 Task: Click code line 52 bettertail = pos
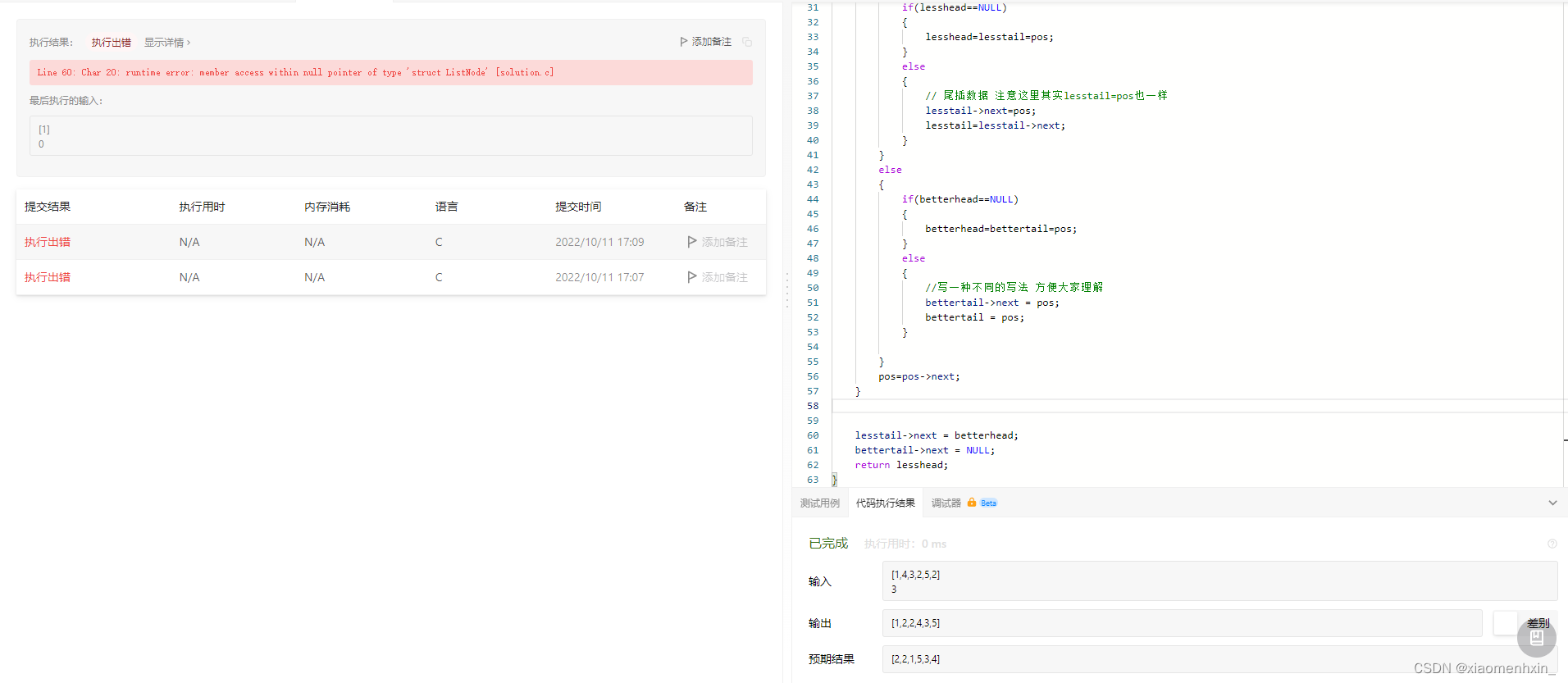click(974, 317)
